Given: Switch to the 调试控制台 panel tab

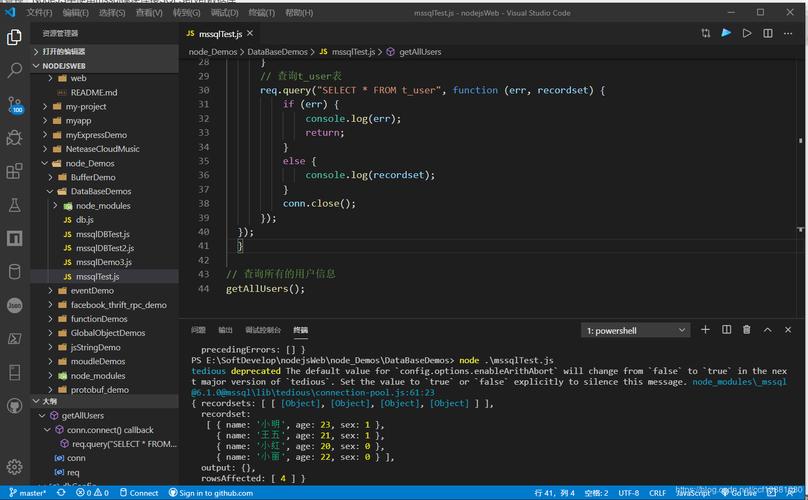Looking at the screenshot, I should [263, 330].
